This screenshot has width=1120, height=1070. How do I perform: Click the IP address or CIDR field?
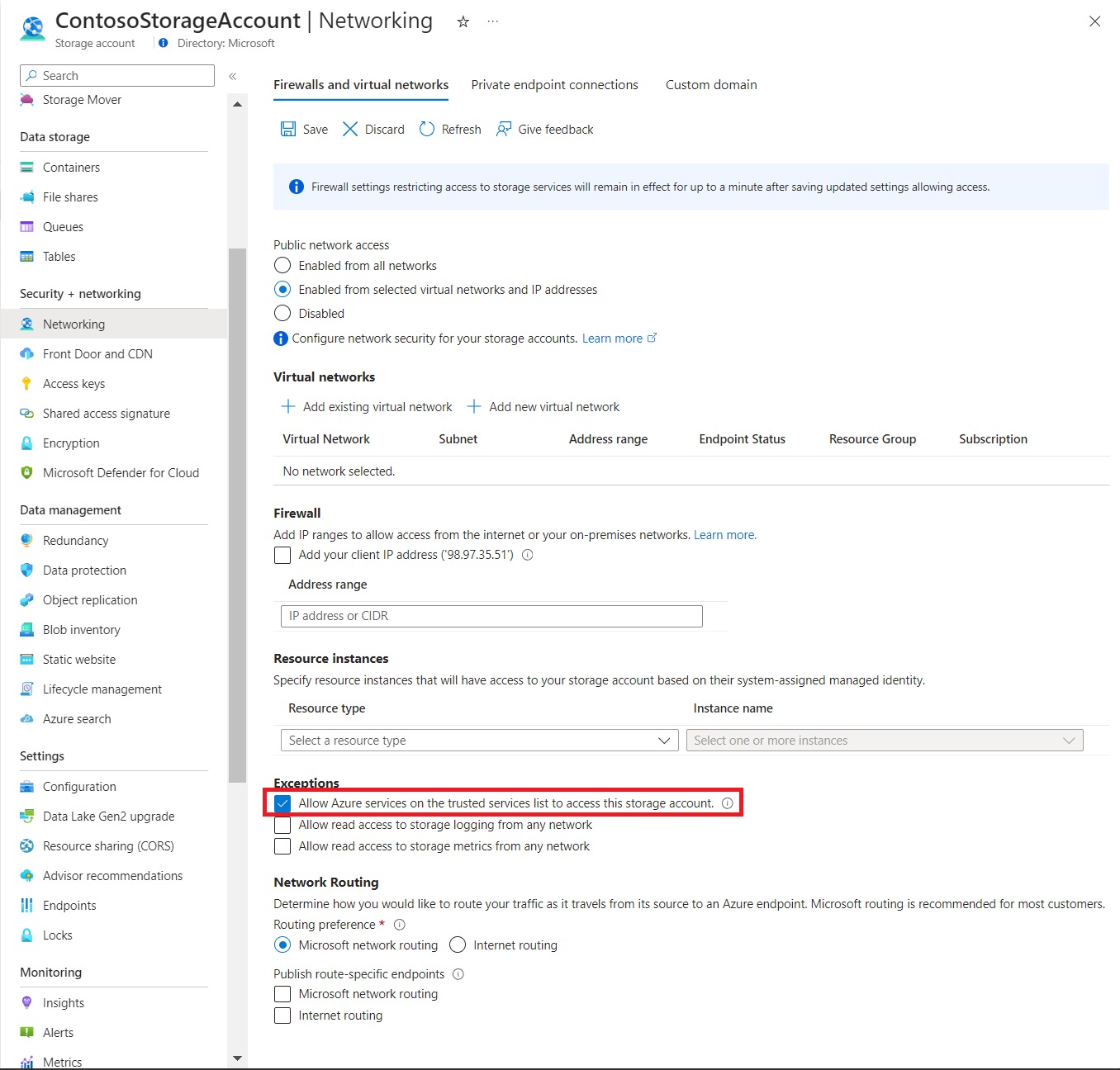pos(491,616)
